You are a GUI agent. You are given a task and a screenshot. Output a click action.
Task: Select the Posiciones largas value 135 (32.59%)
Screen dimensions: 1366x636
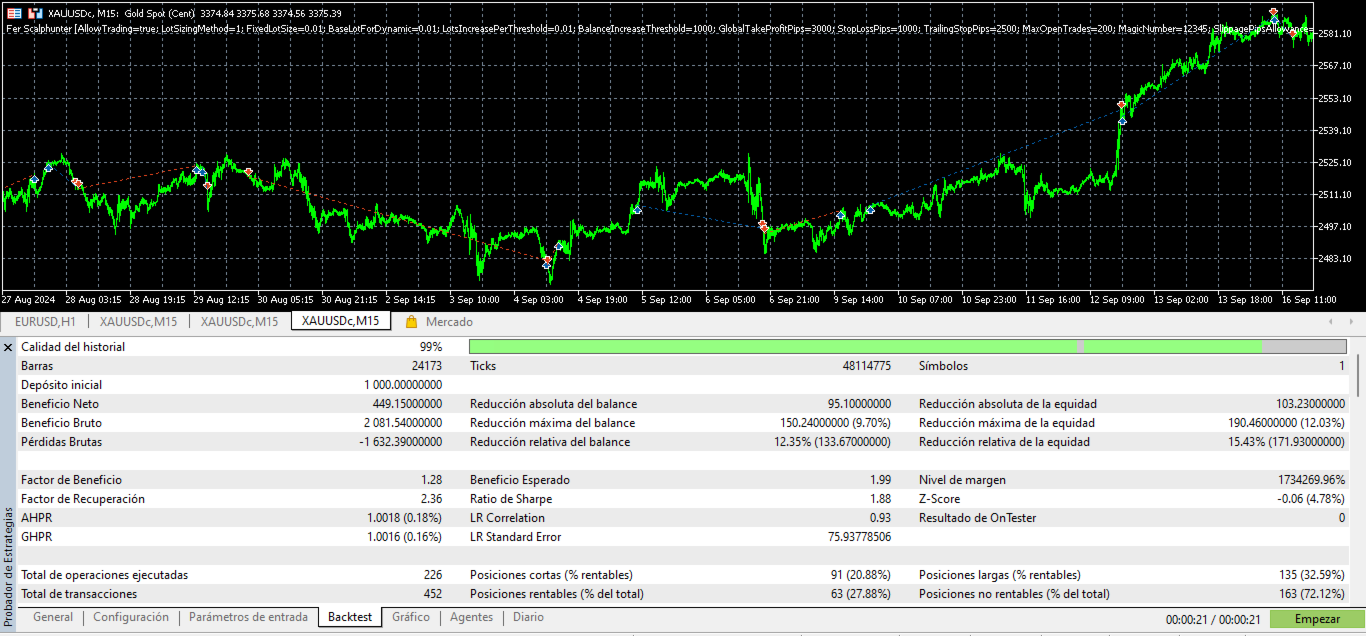[1312, 575]
